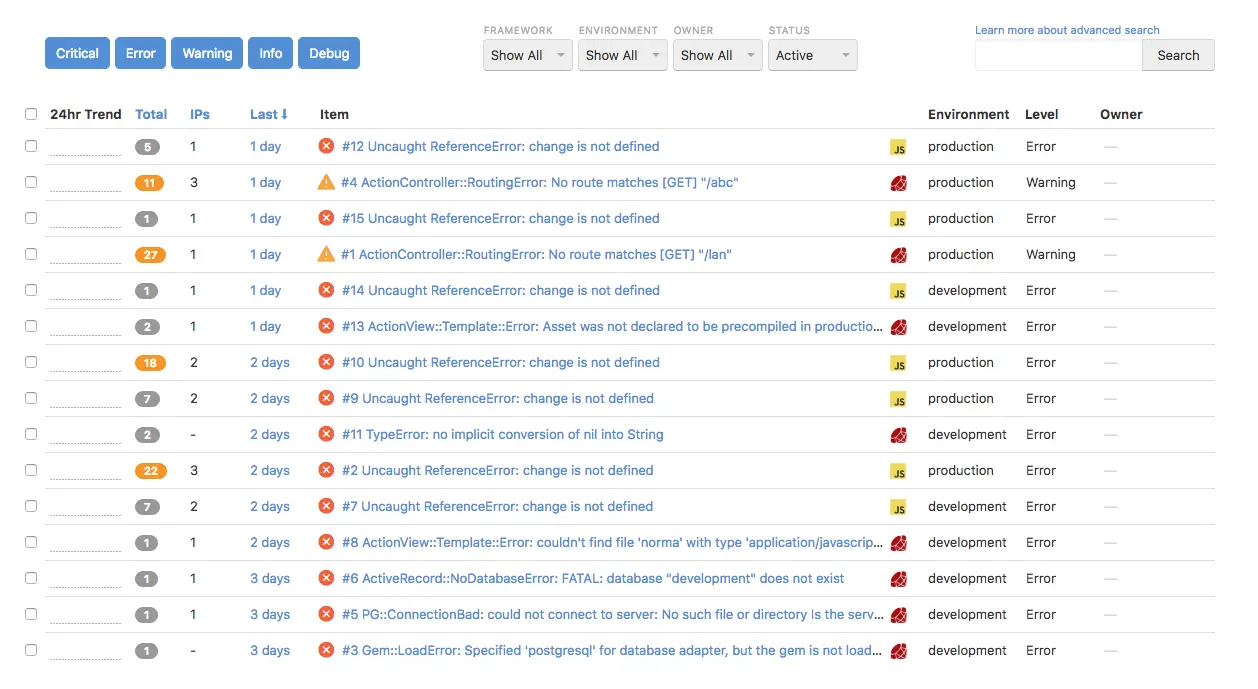Screen dimensions: 1258x689
Task: Click the red error icon for item #13
Action: tap(326, 326)
